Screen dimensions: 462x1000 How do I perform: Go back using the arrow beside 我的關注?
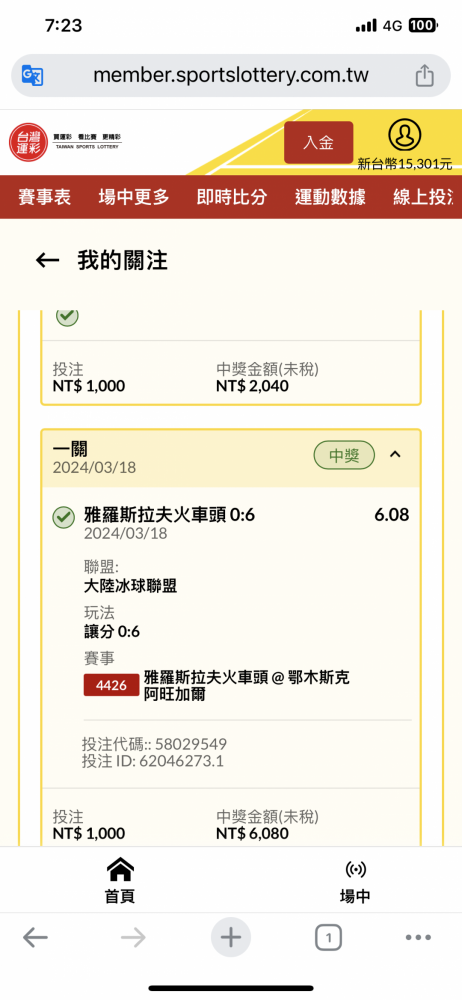[x=47, y=260]
